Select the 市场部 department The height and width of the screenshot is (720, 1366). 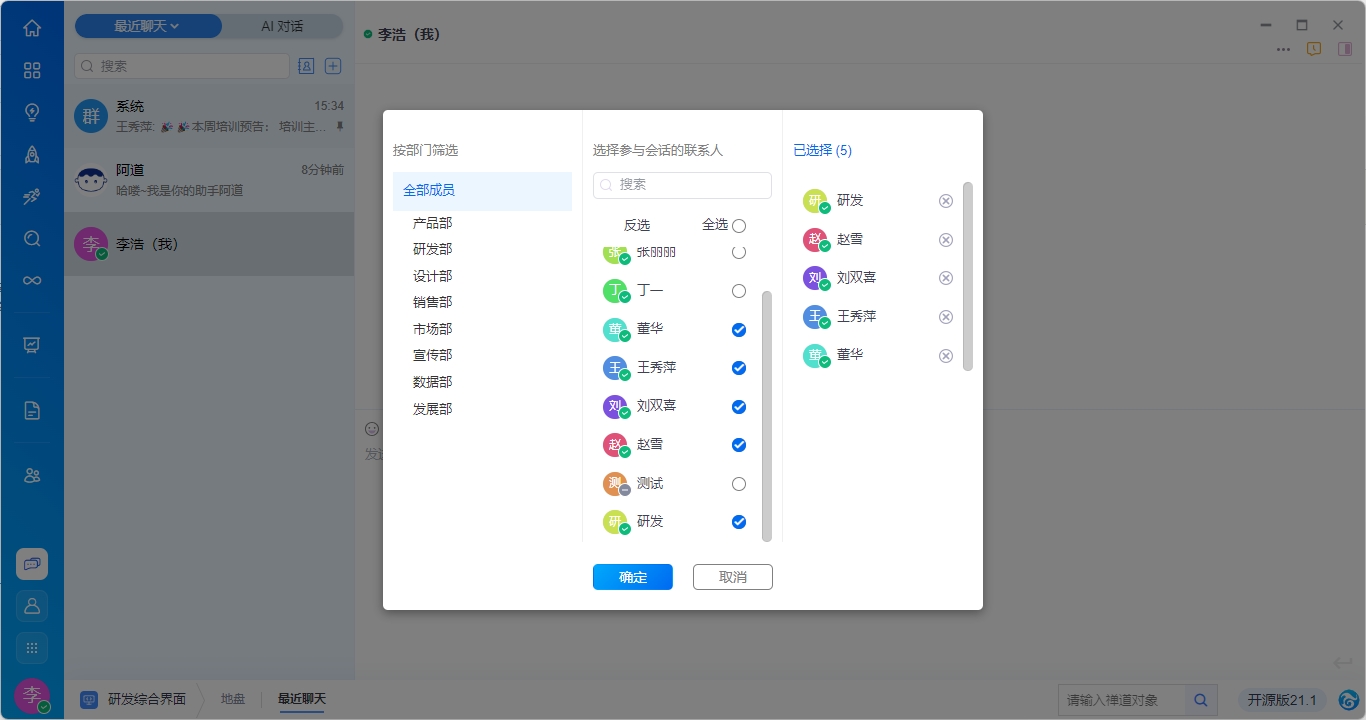(x=433, y=329)
